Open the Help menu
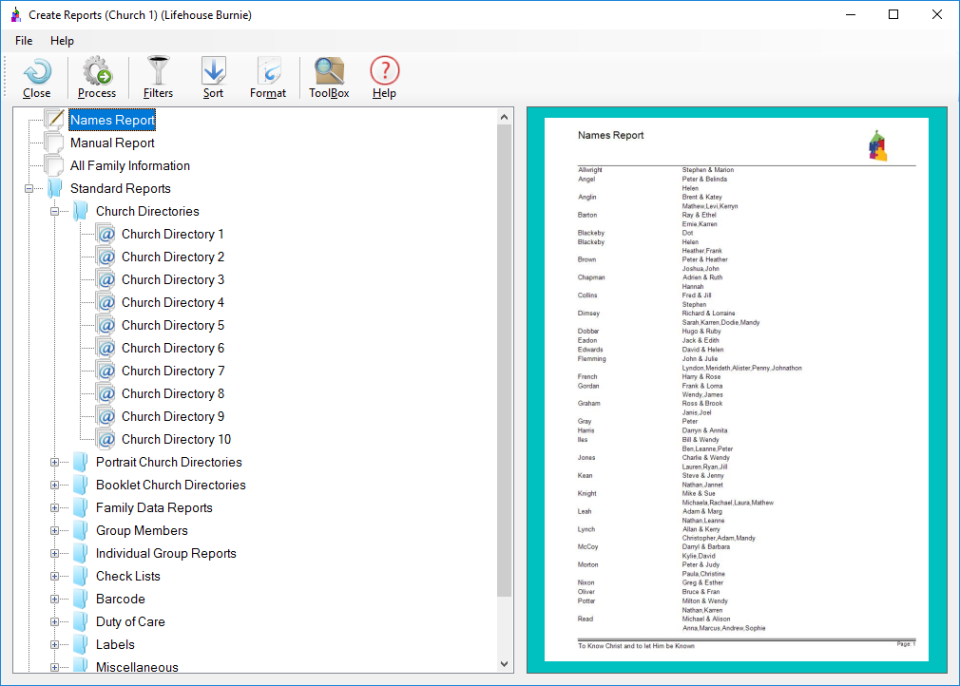The width and height of the screenshot is (960, 686). coord(62,41)
